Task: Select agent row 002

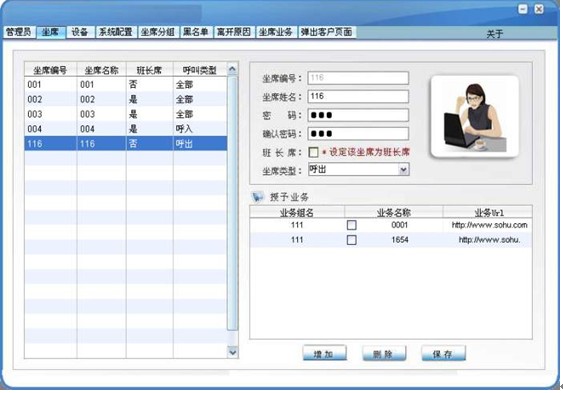Action: pos(125,99)
